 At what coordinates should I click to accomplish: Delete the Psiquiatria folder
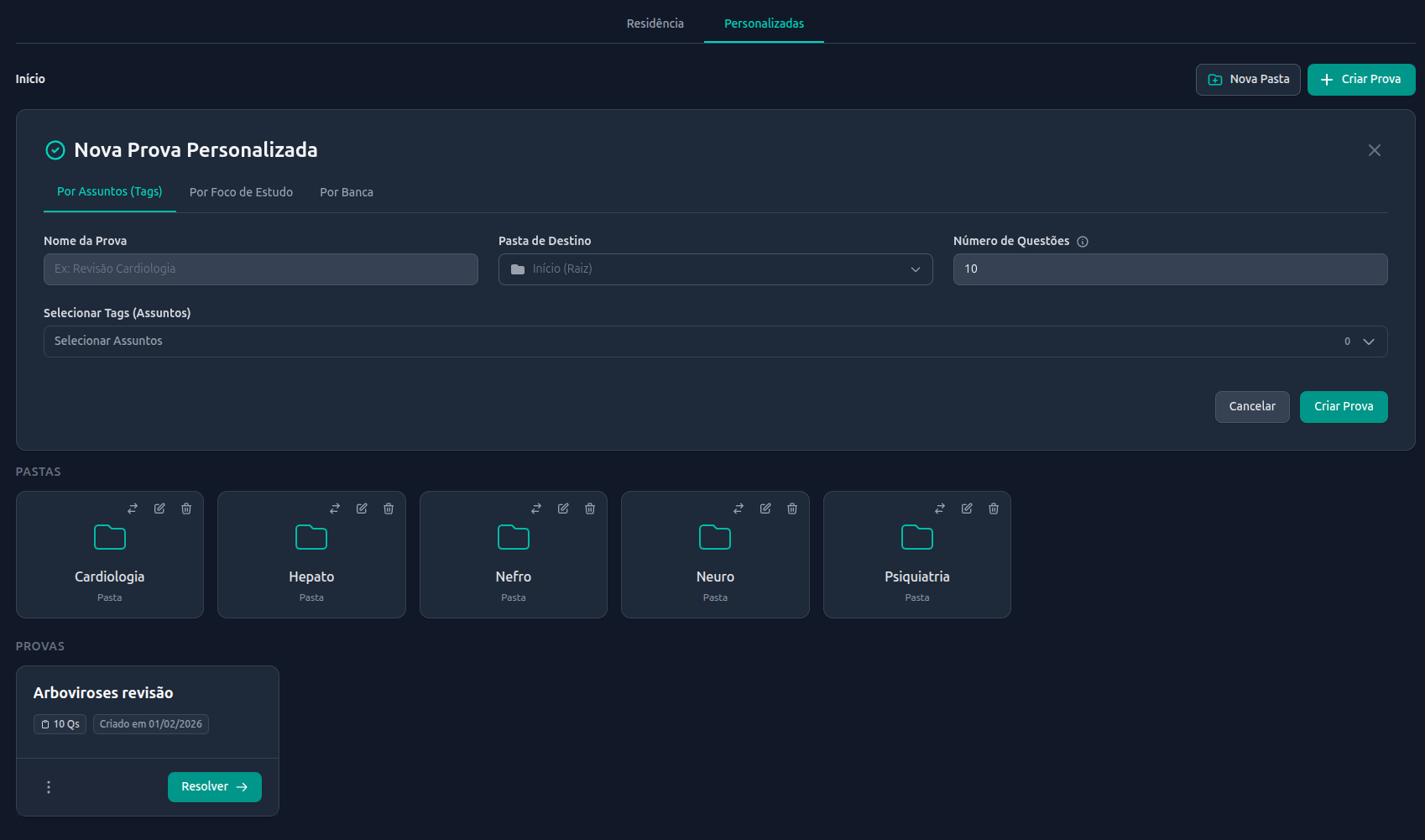tap(994, 509)
